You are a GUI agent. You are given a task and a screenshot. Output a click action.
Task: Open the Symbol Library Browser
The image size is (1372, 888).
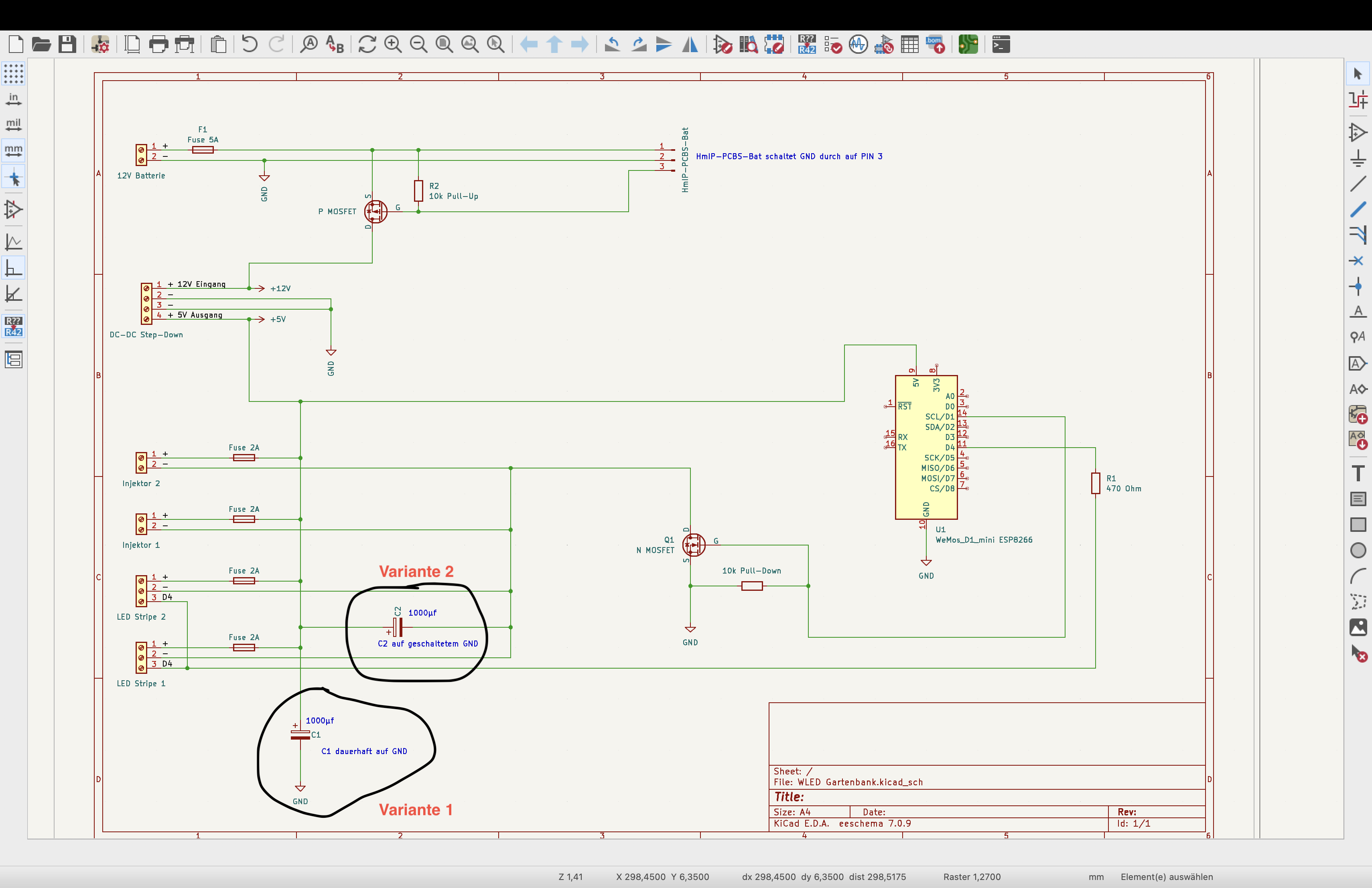(748, 45)
